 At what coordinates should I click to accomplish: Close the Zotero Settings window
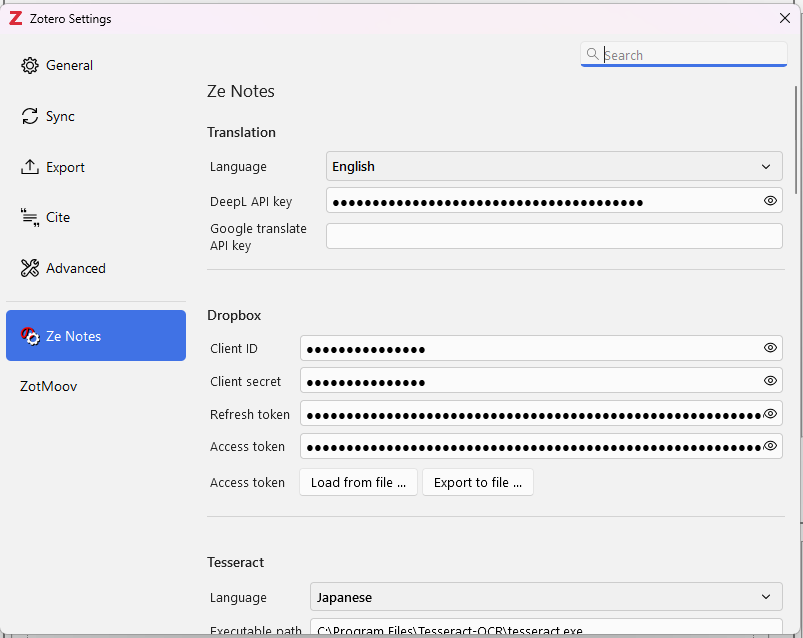click(x=785, y=18)
